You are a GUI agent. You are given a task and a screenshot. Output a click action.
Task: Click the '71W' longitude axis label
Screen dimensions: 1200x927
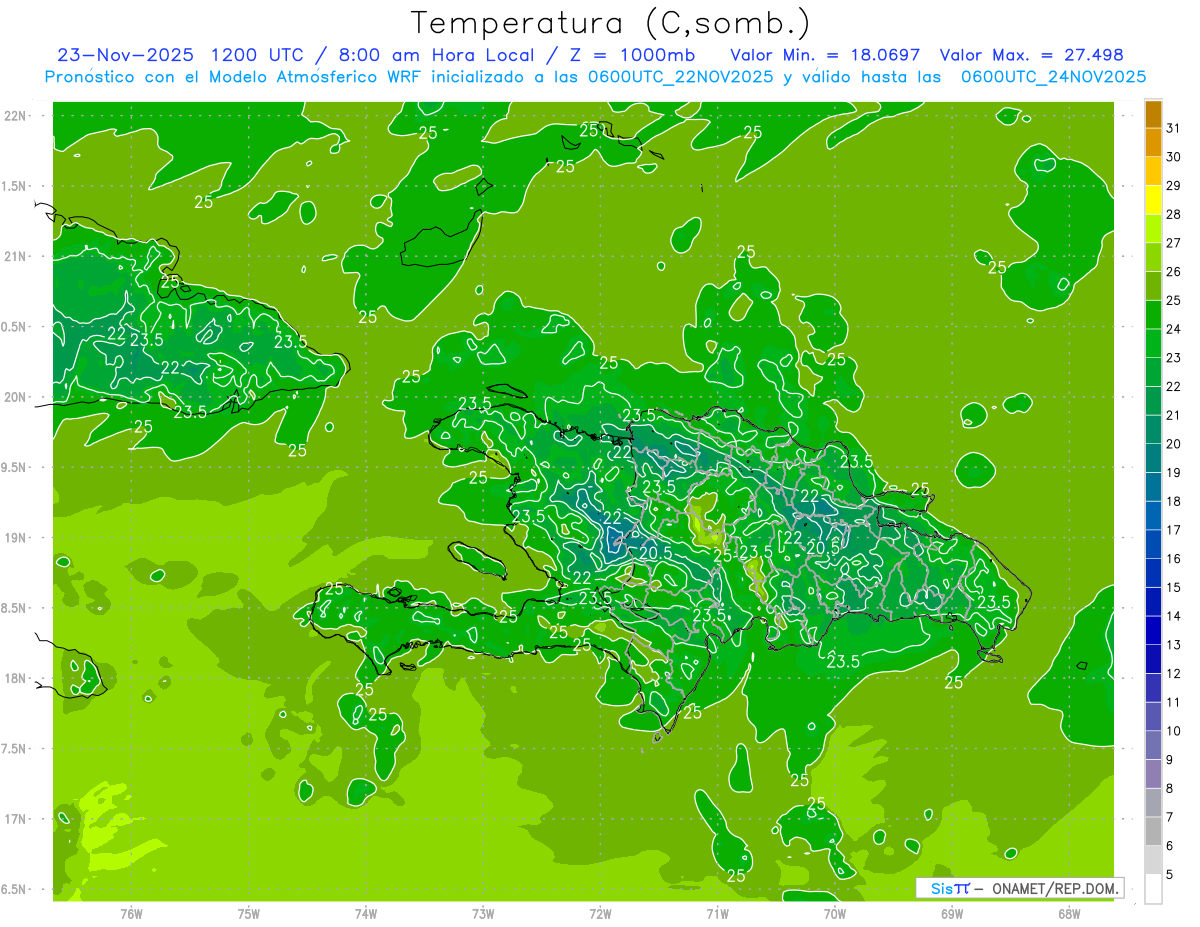click(x=717, y=914)
